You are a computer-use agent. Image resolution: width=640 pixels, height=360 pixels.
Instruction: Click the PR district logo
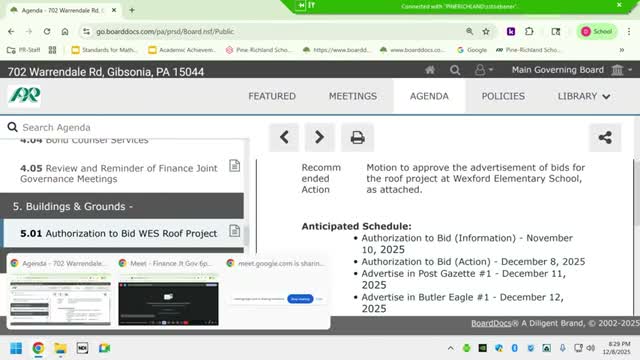tap(24, 96)
